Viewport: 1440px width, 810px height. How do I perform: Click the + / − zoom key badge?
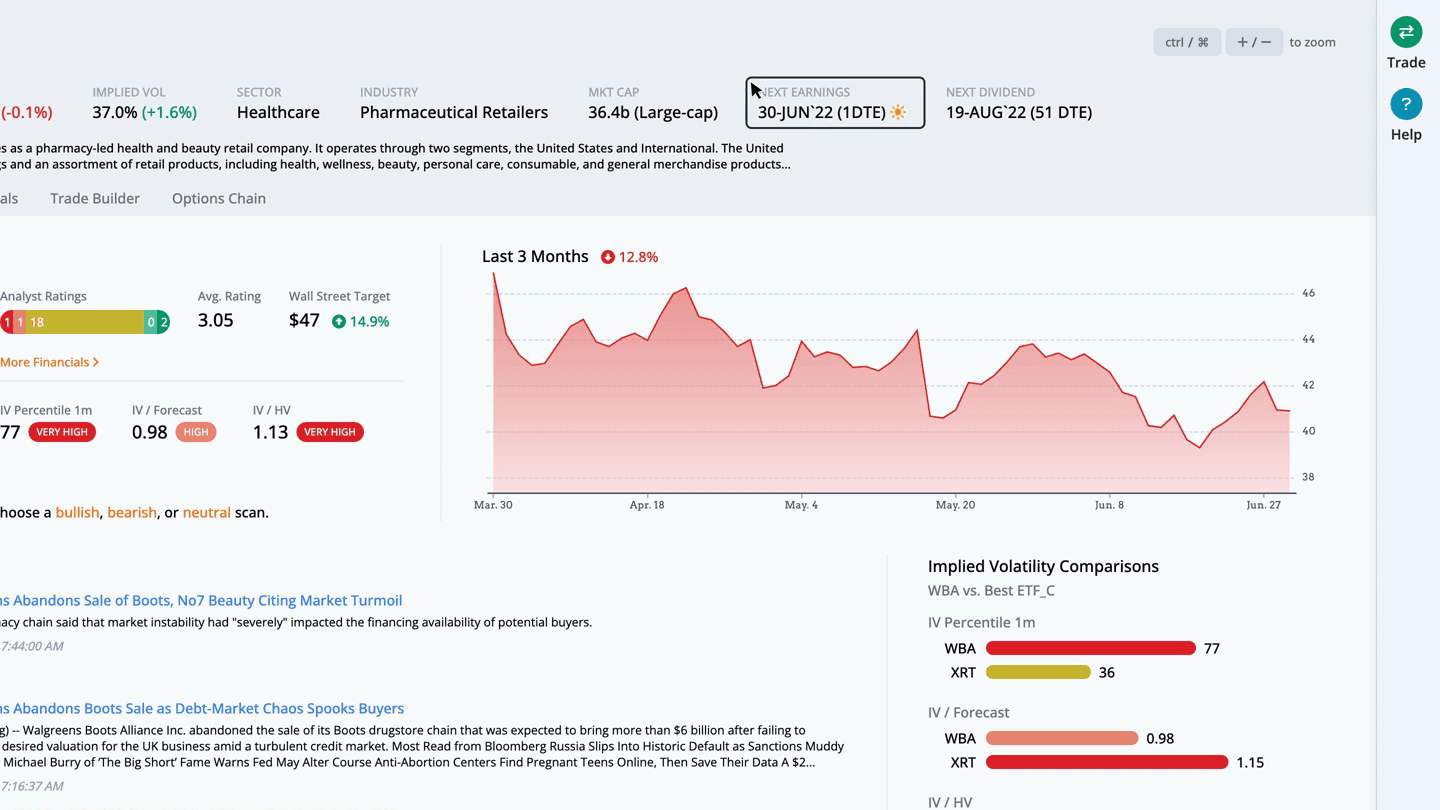pos(1254,42)
